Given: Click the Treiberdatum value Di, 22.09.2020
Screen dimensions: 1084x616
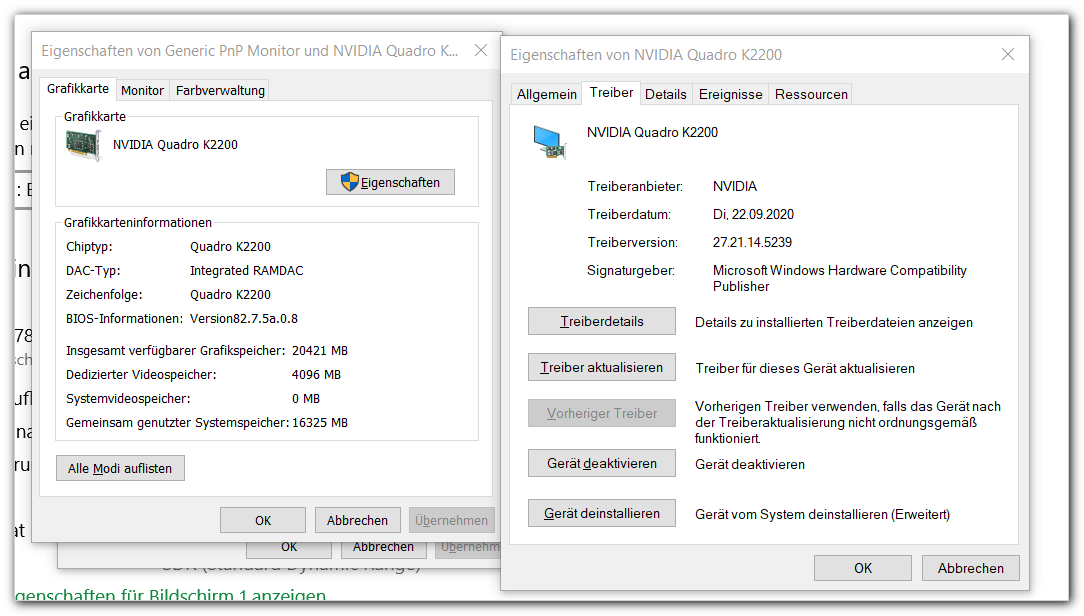Looking at the screenshot, I should tap(754, 214).
